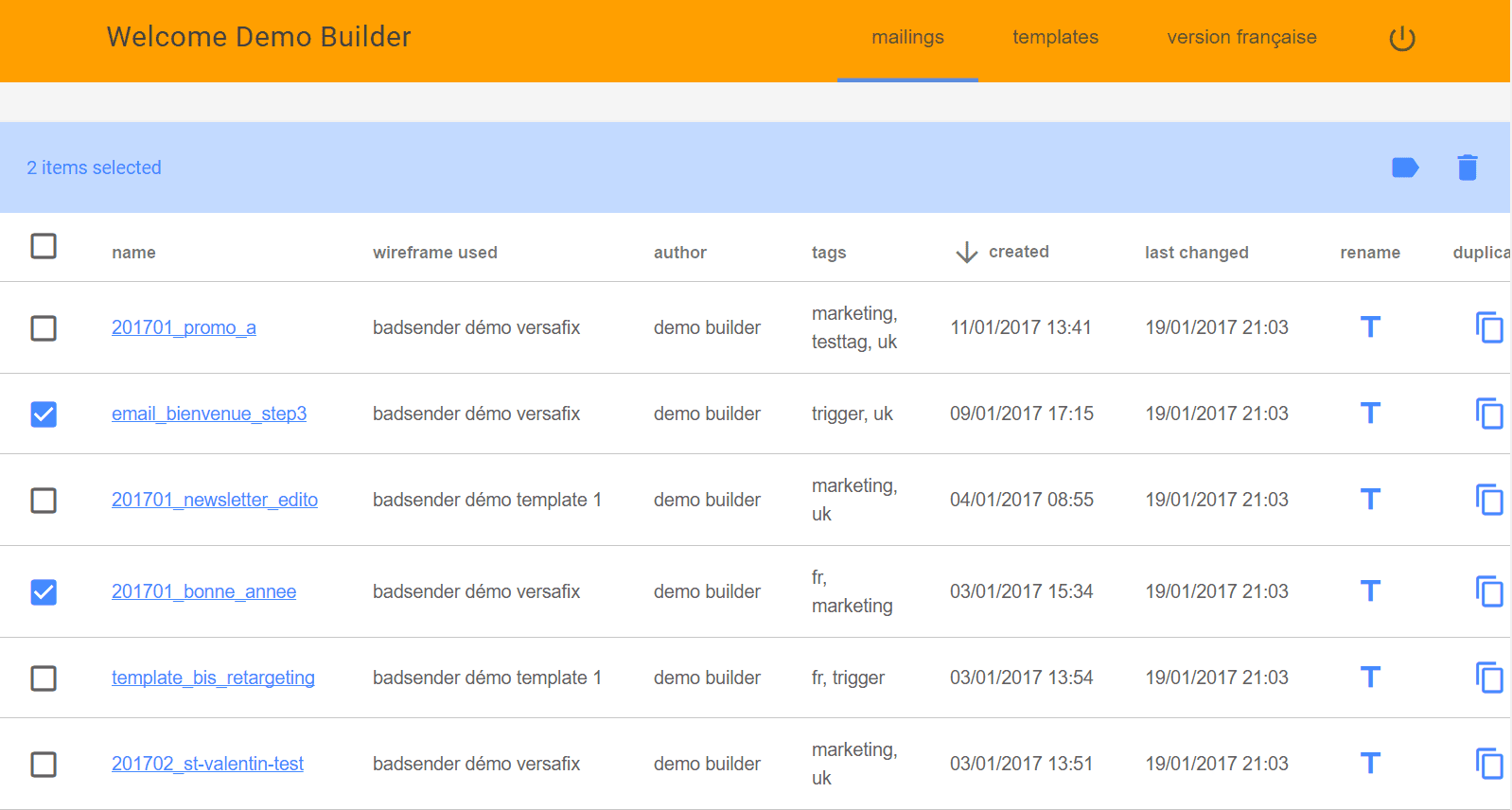Sort by the tags column header
The image size is (1512, 810).
click(829, 253)
